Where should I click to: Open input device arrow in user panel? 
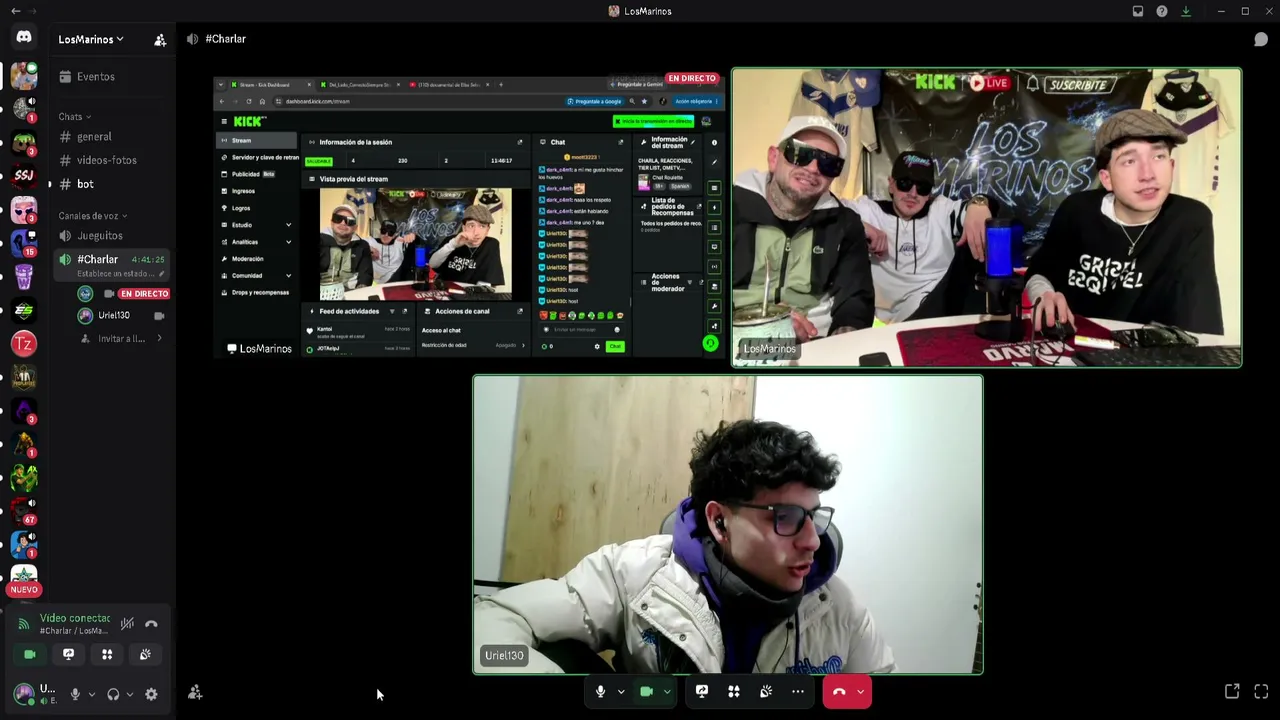pyautogui.click(x=91, y=694)
